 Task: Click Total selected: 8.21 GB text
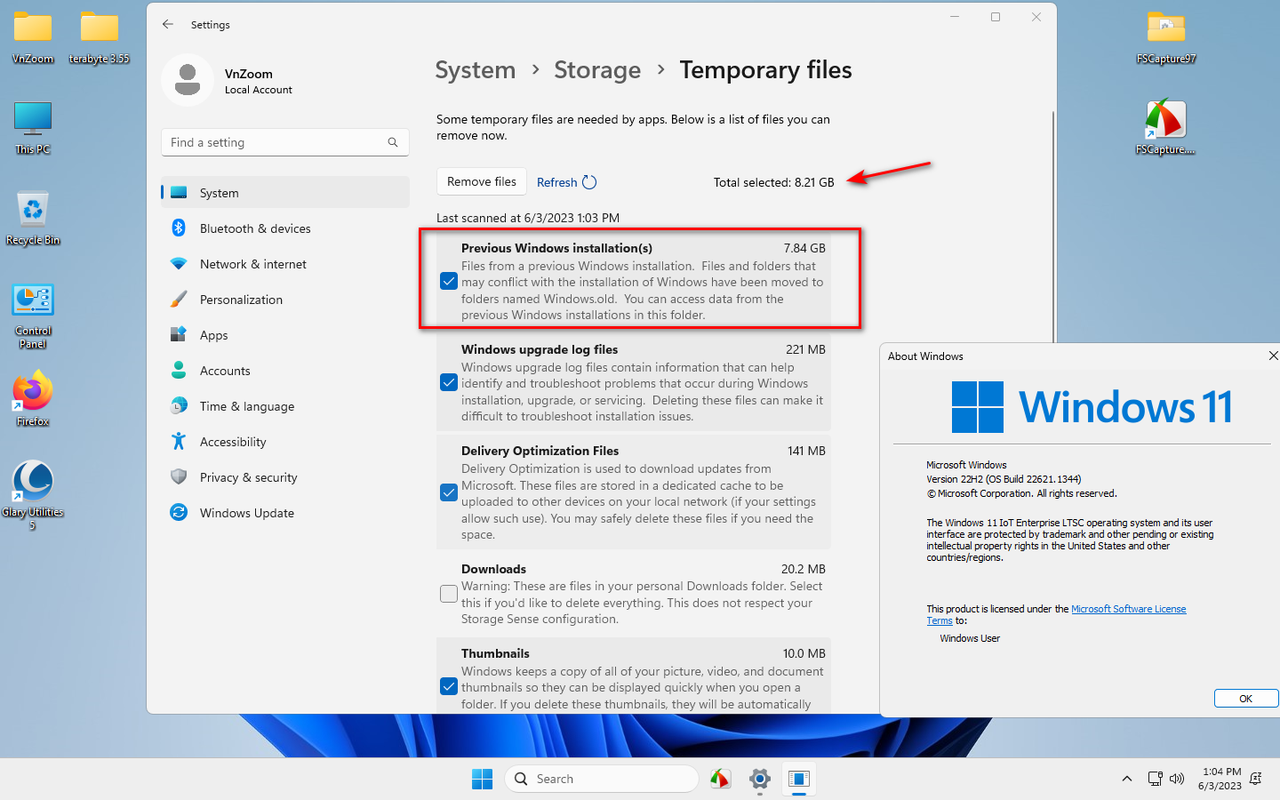coord(774,182)
